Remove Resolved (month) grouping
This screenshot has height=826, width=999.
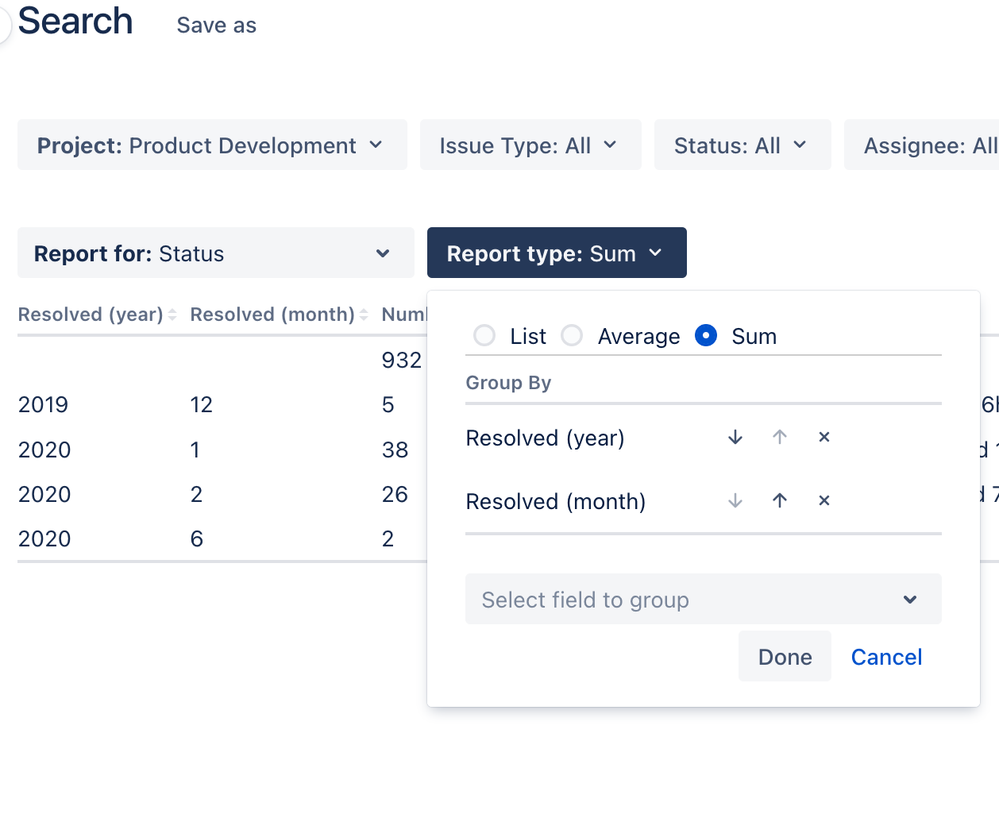(x=824, y=501)
